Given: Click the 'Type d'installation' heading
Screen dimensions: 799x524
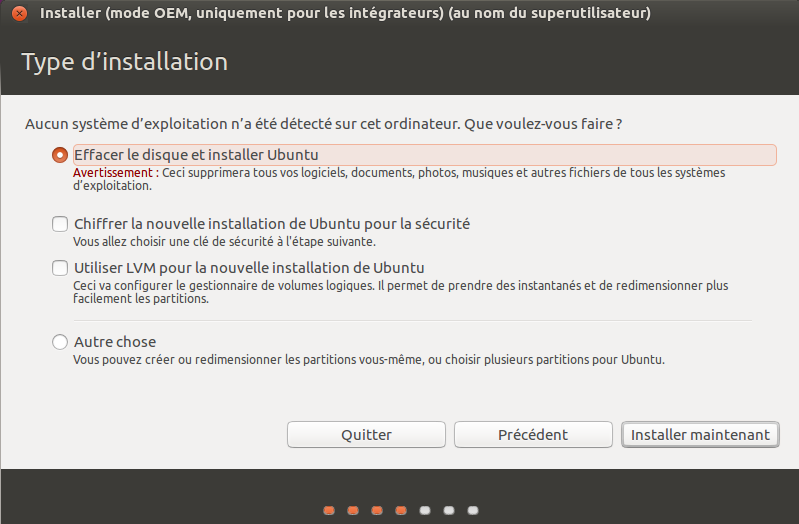Looking at the screenshot, I should (x=125, y=62).
